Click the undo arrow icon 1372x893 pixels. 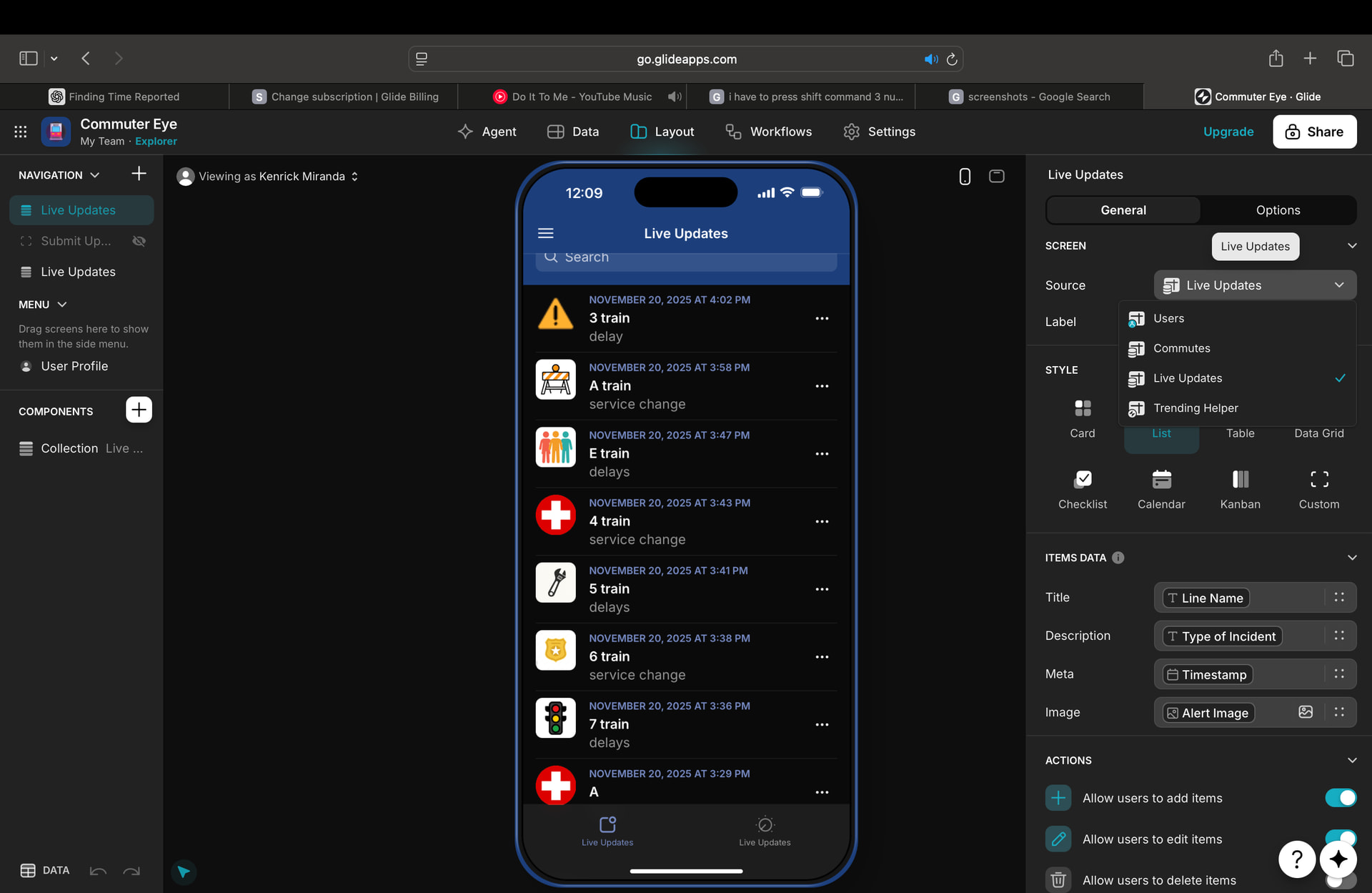coord(98,871)
